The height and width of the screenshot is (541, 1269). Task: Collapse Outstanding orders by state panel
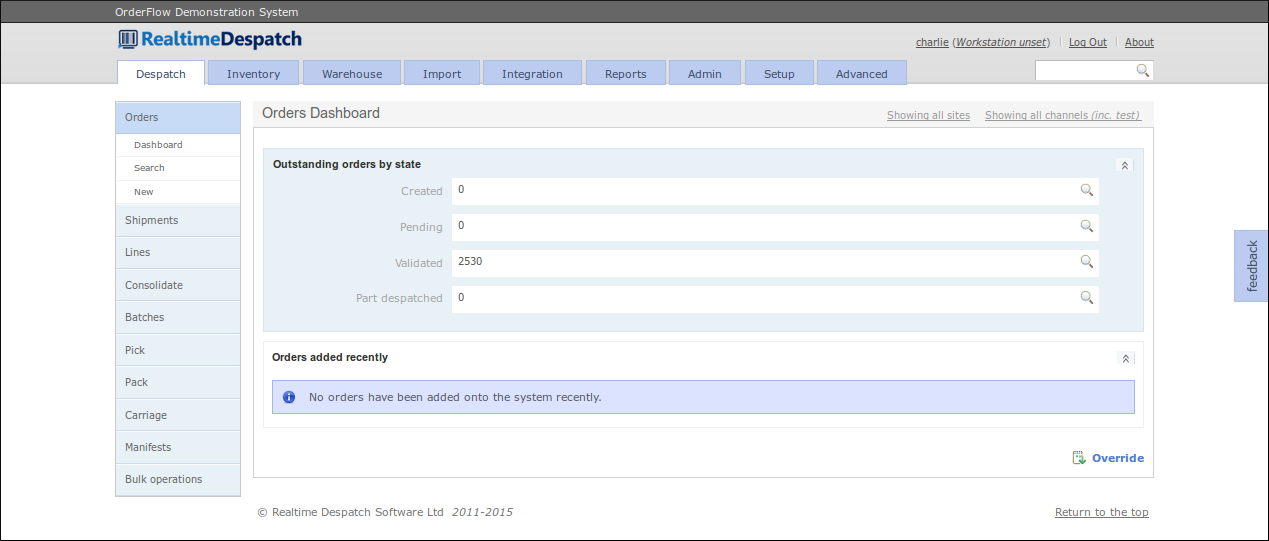pyautogui.click(x=1125, y=165)
